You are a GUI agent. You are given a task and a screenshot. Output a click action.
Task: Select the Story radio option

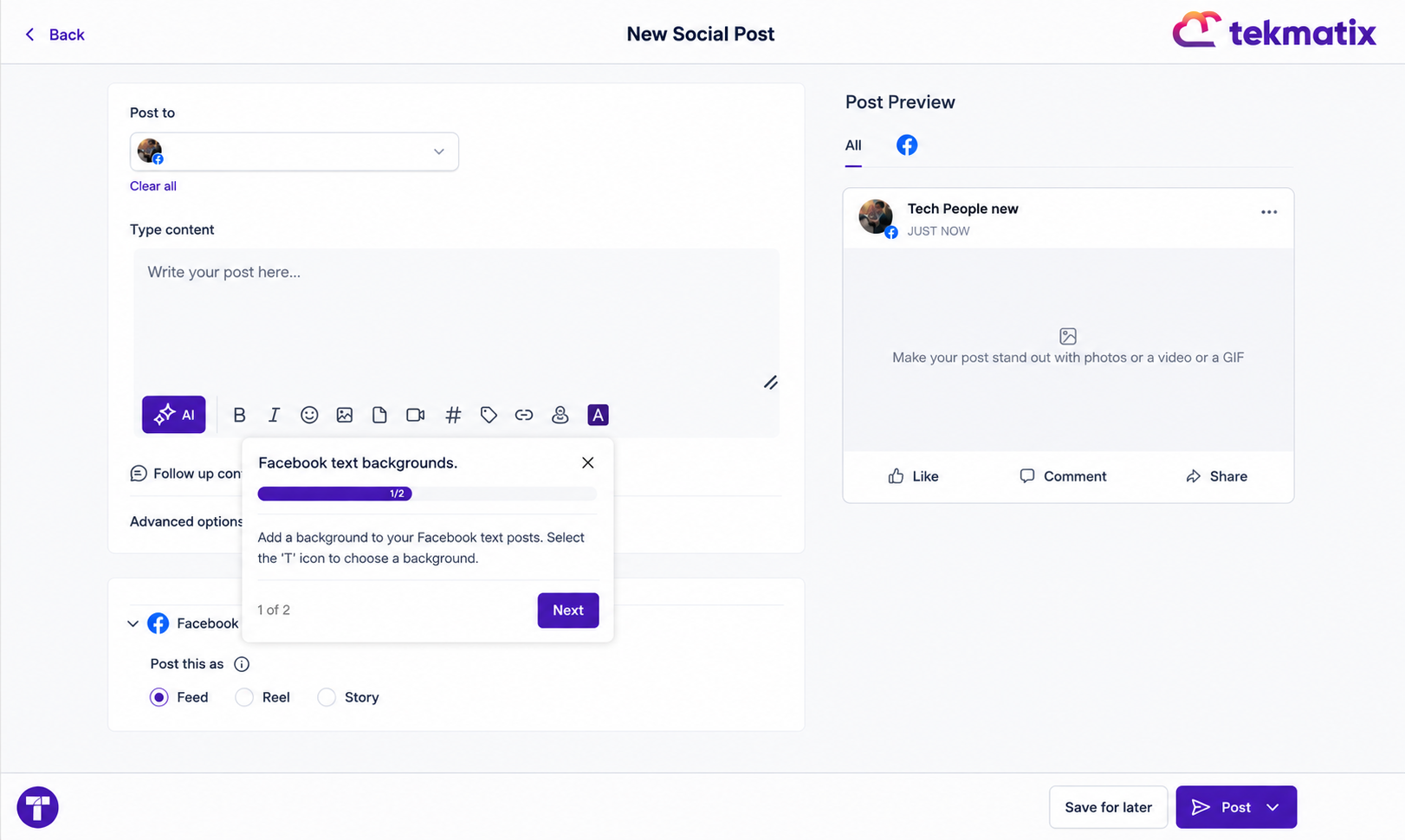pos(327,697)
